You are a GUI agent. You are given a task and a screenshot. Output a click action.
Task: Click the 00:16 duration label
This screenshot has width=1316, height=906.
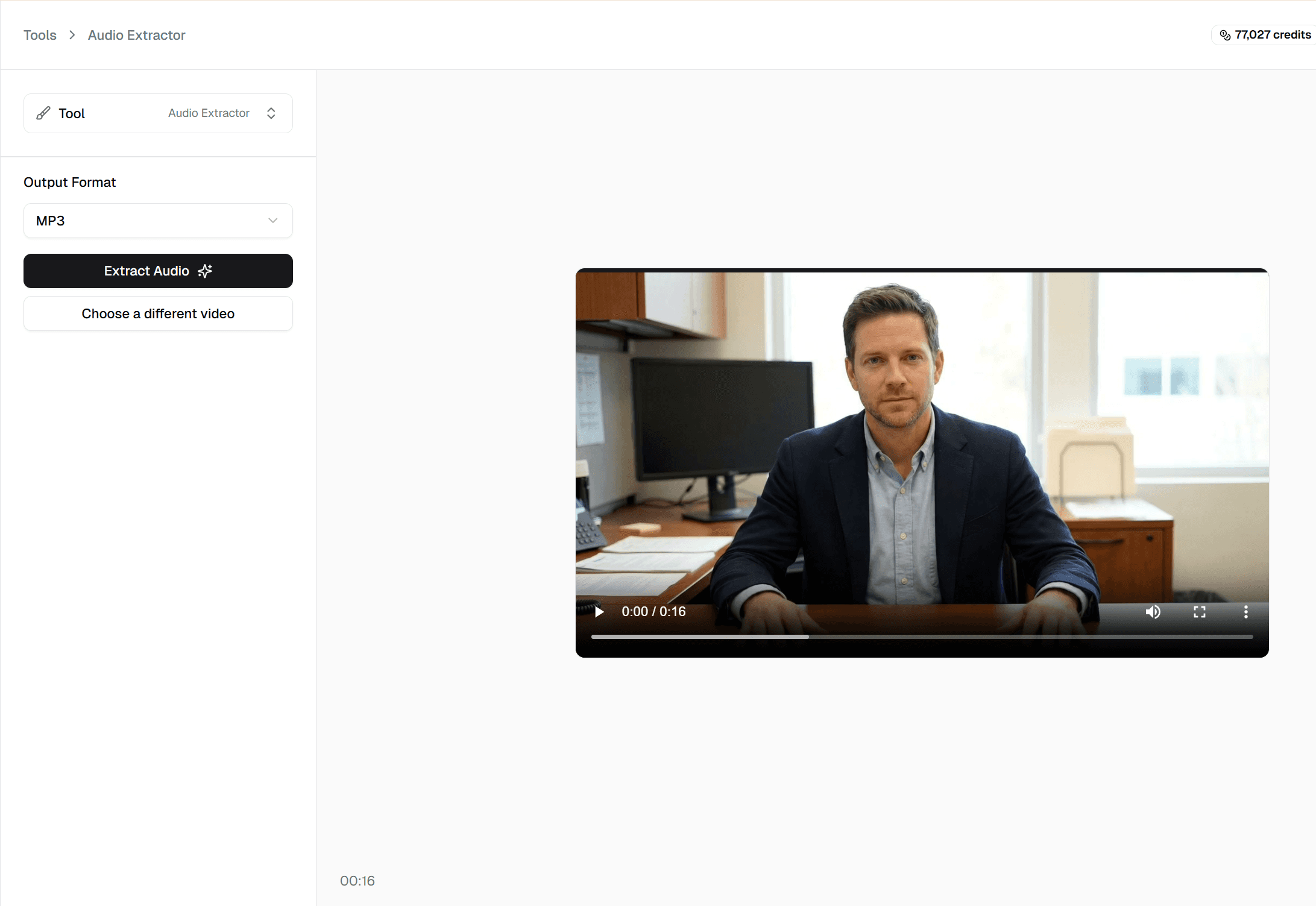point(357,881)
